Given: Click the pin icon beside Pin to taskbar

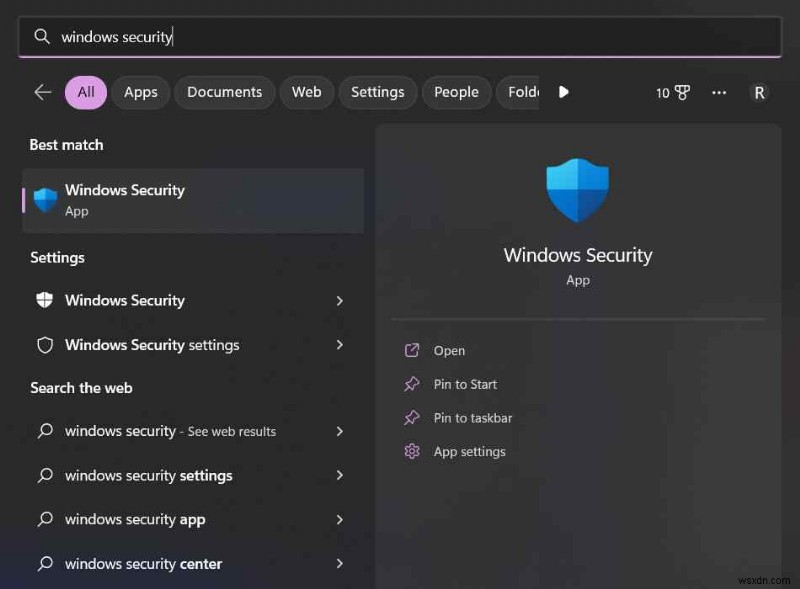Looking at the screenshot, I should click(412, 418).
